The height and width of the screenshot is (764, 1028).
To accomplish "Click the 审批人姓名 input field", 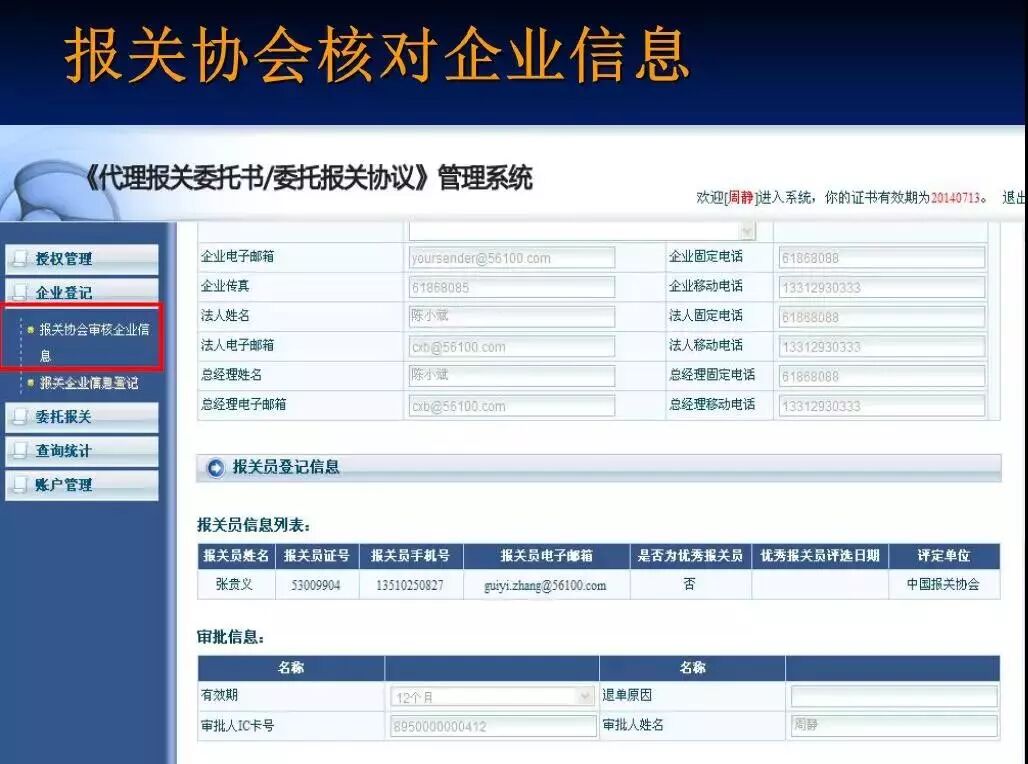I will (x=894, y=725).
